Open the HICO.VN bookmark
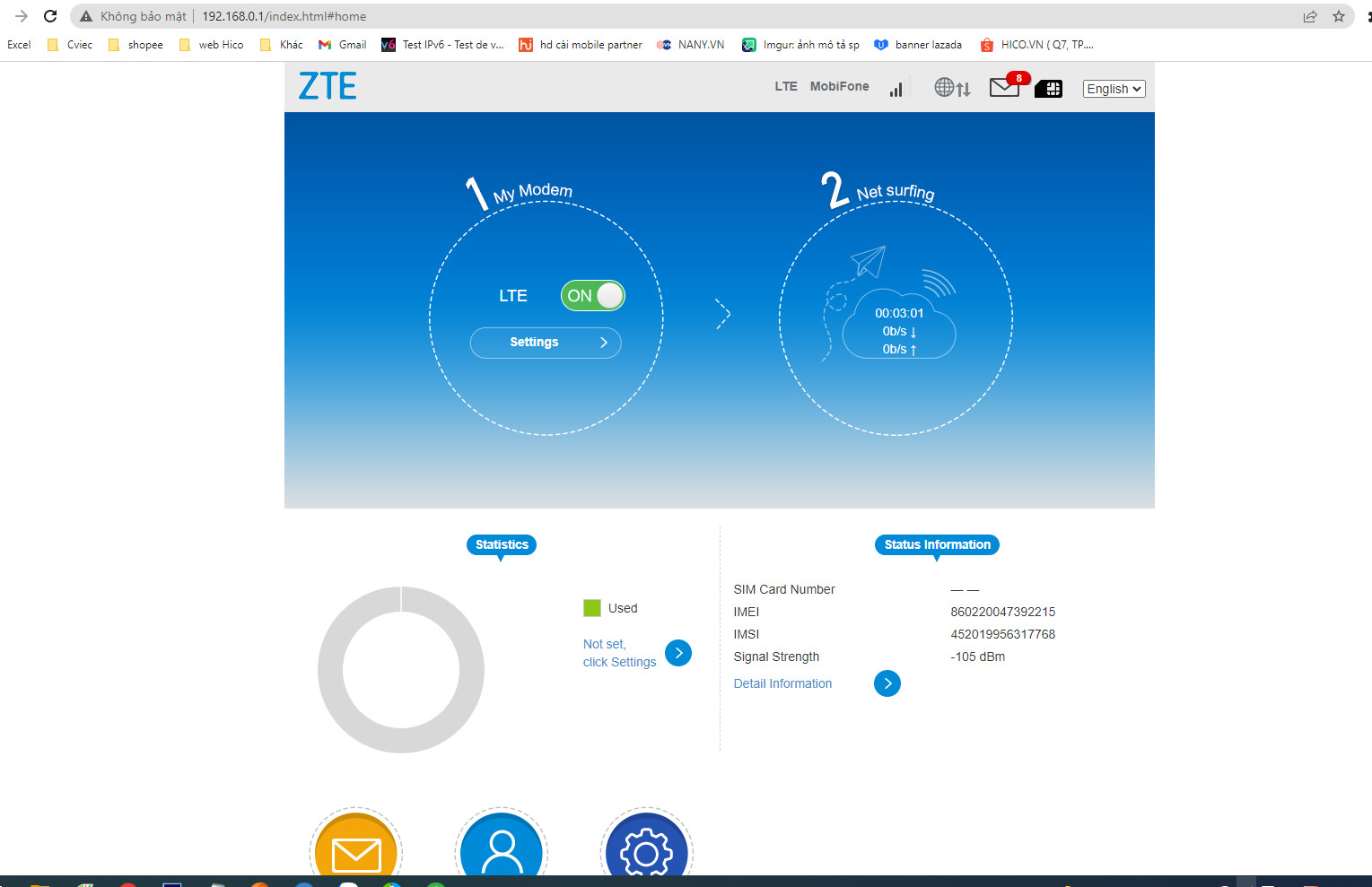 [1036, 45]
